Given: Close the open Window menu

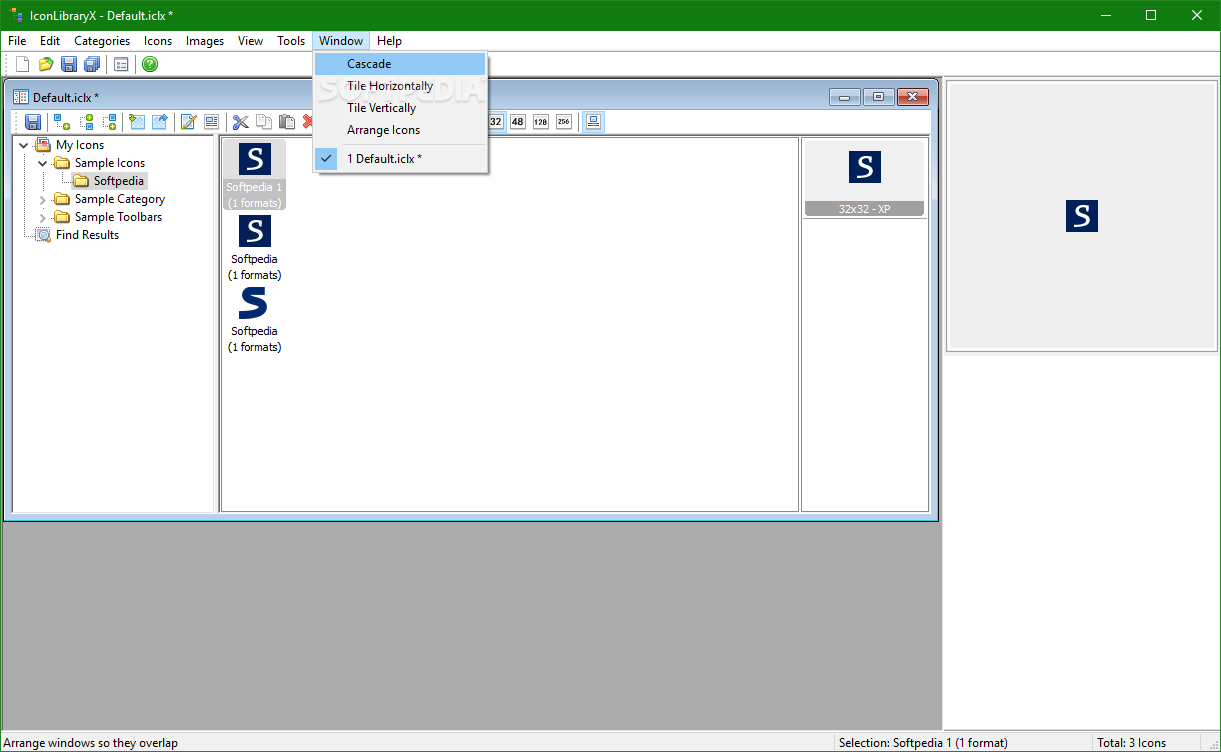Looking at the screenshot, I should pos(341,41).
